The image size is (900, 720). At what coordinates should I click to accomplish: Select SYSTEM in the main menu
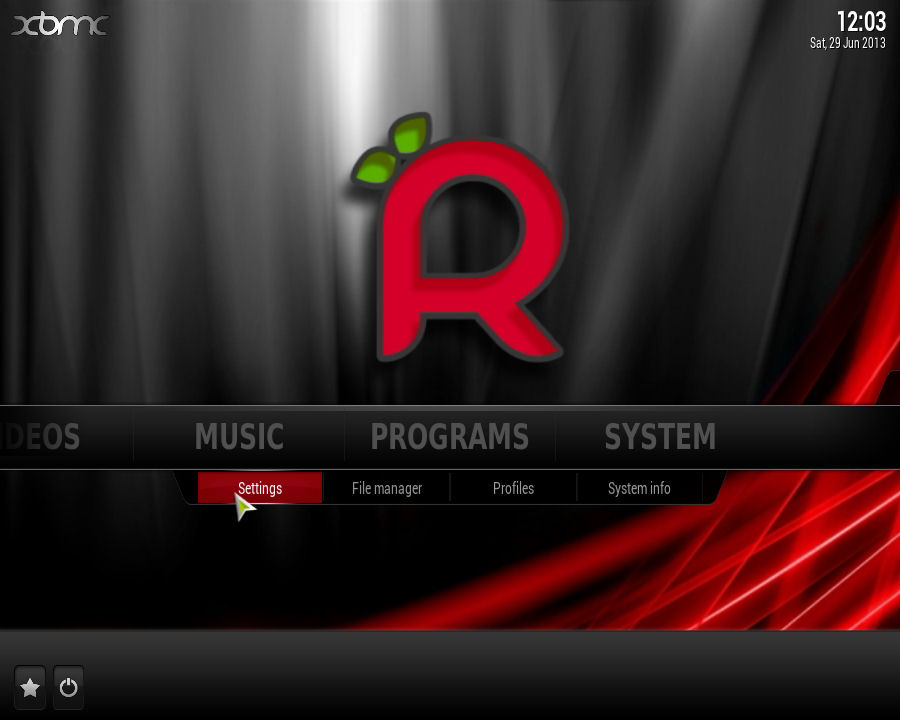pyautogui.click(x=659, y=437)
